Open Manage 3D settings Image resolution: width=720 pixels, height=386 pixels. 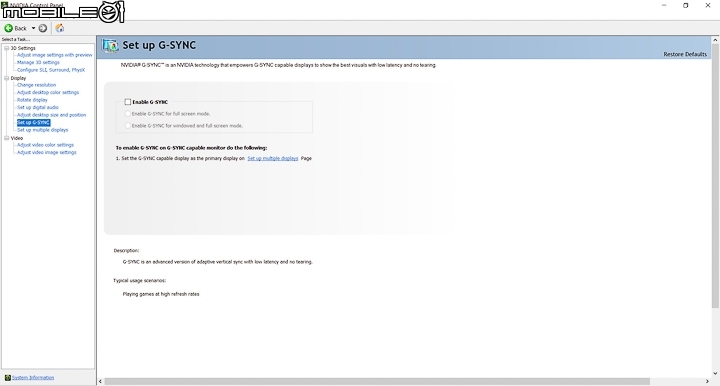tap(38, 62)
